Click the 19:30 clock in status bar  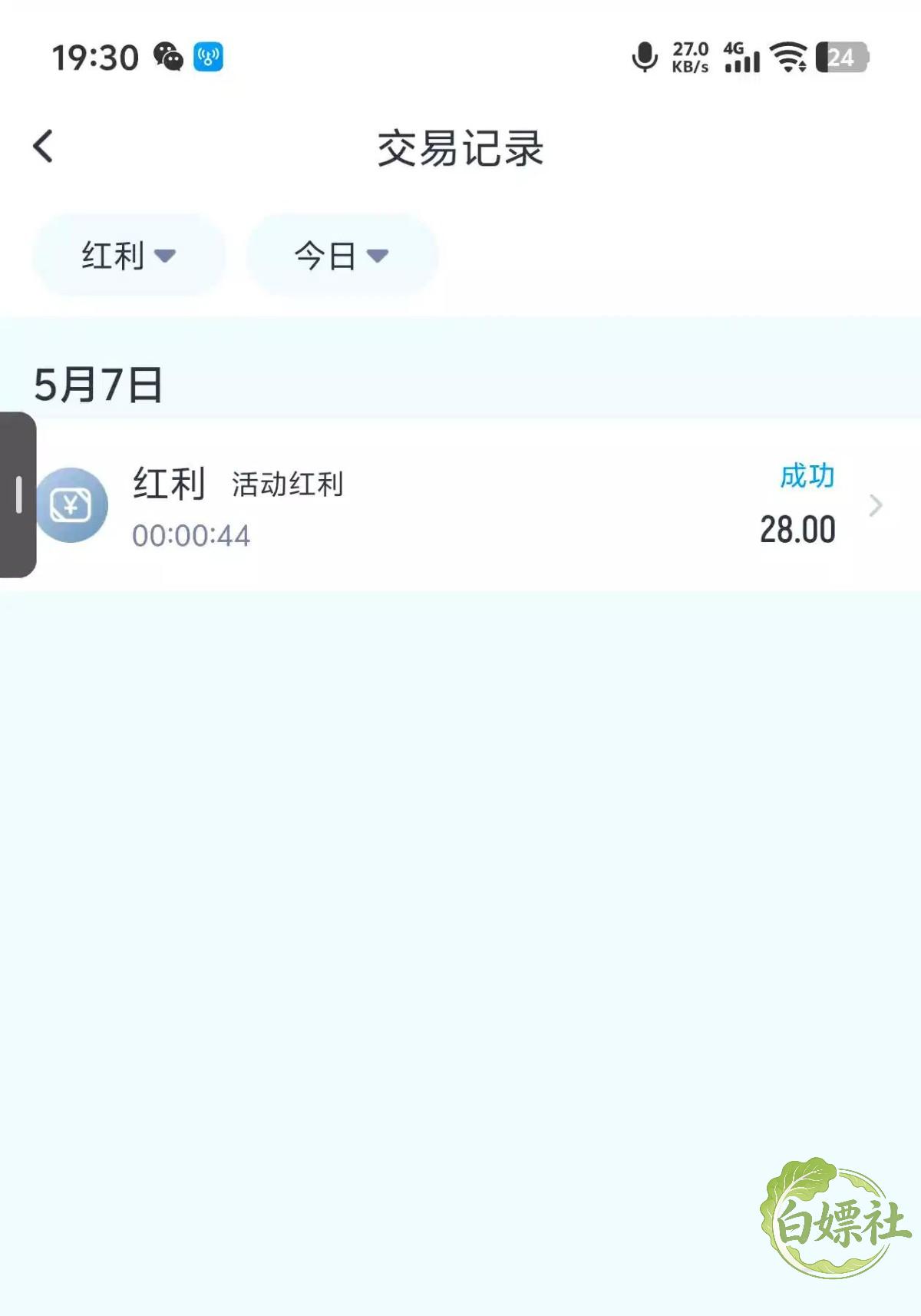[95, 58]
